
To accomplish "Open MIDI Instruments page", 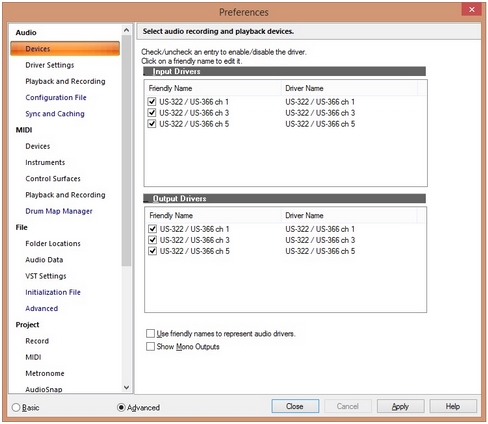I will [x=45, y=162].
